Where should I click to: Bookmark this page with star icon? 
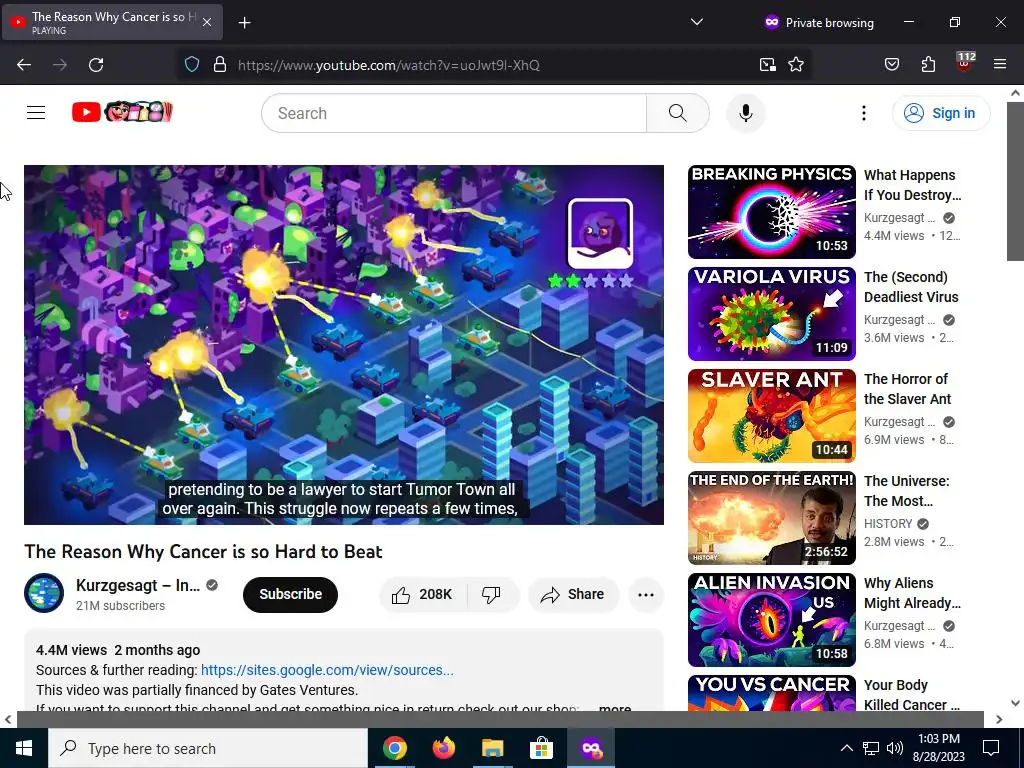coord(795,65)
